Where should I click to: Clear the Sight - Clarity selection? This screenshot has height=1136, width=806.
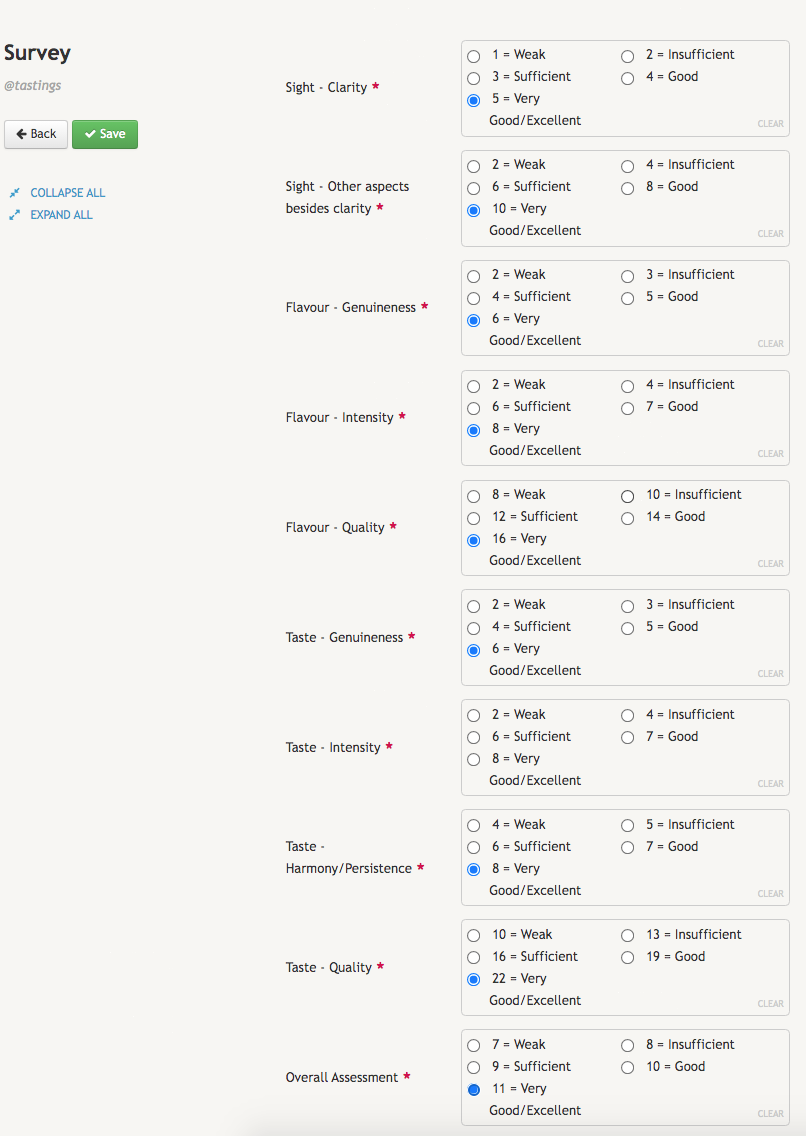770,124
